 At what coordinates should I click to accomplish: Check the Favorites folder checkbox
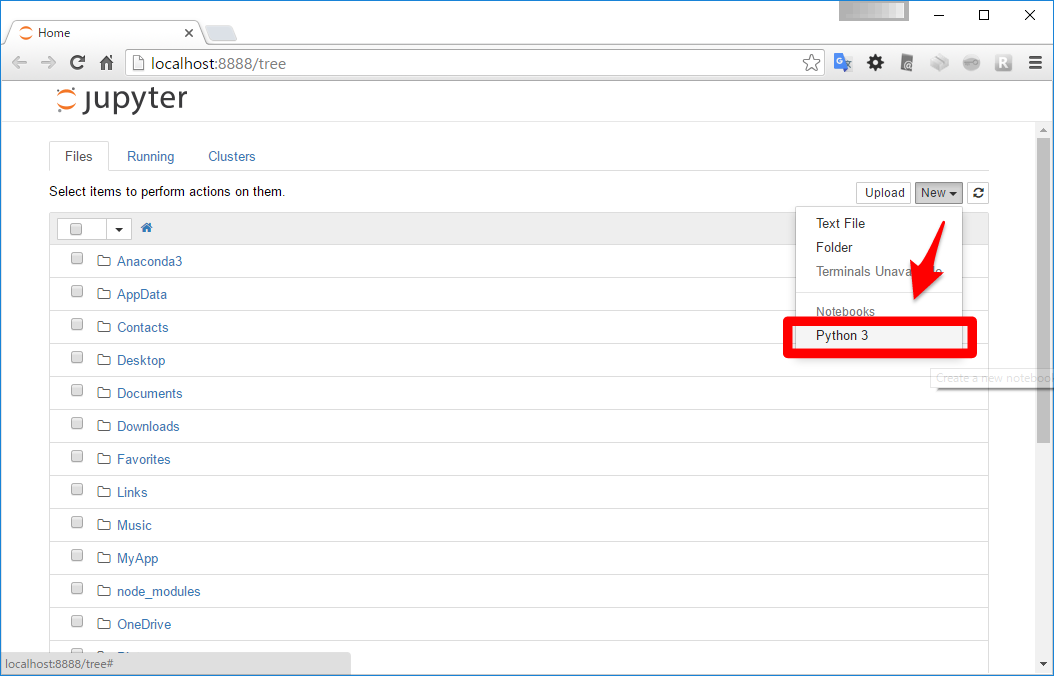coord(77,456)
